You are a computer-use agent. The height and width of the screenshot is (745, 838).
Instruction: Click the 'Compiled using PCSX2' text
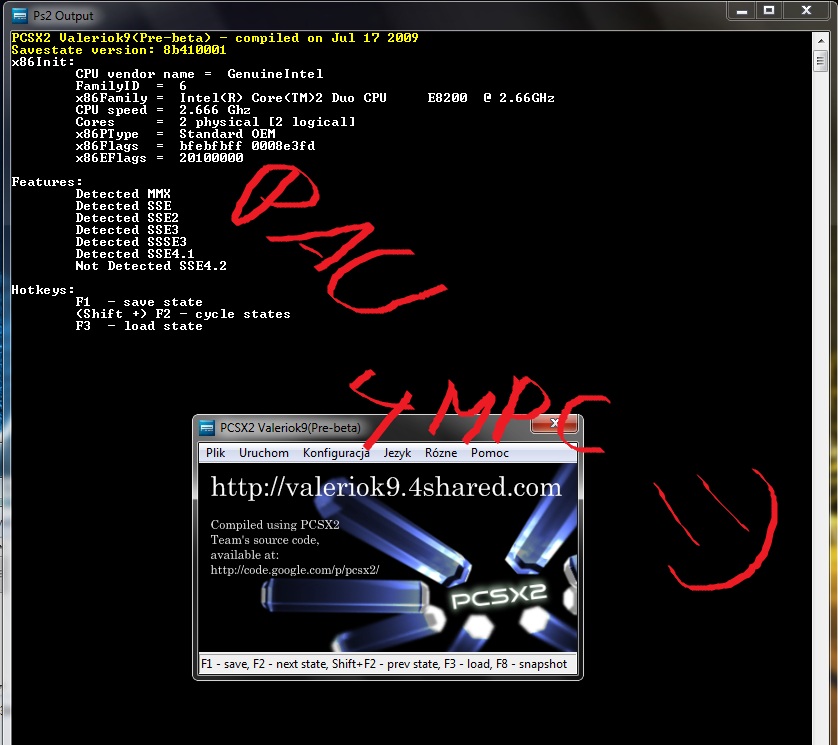[x=275, y=525]
